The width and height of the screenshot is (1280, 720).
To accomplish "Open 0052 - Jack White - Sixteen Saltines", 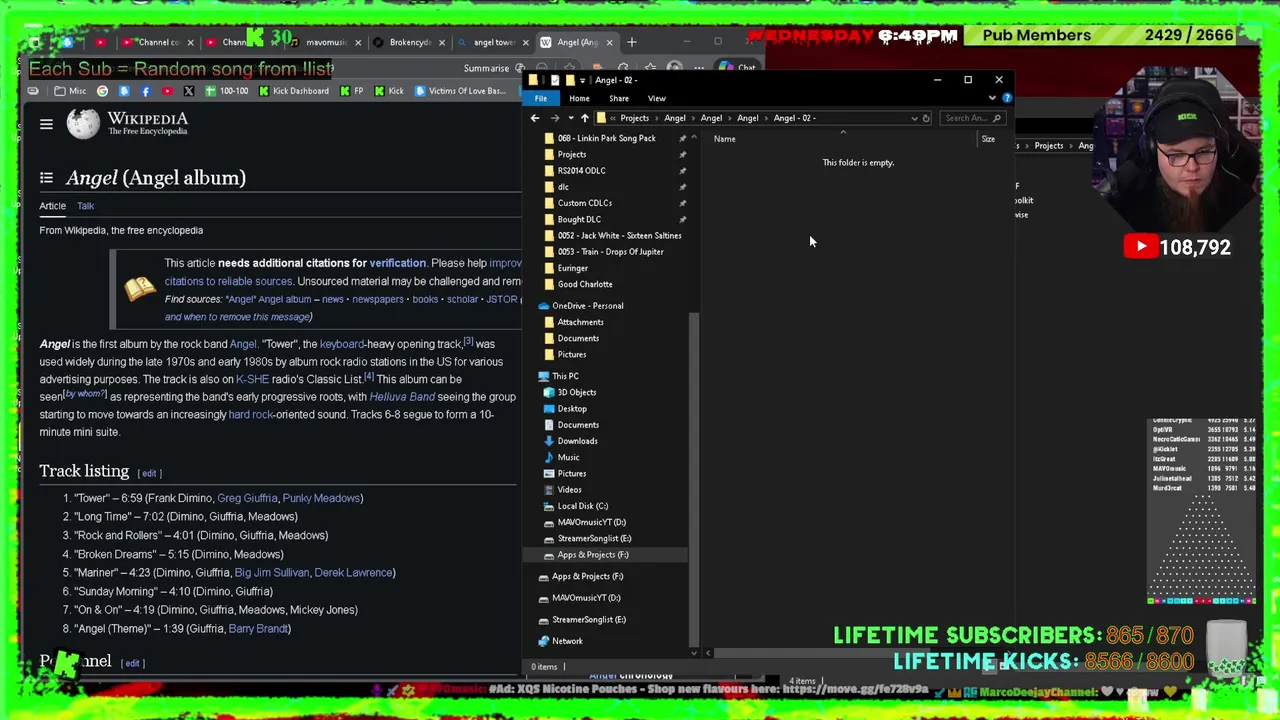I will pyautogui.click(x=619, y=235).
